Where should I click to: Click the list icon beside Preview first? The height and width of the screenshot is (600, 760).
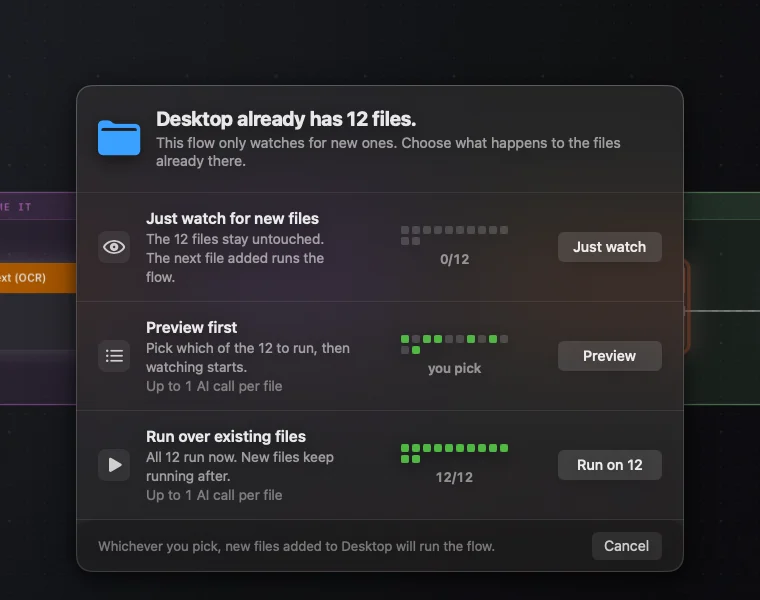coord(114,356)
